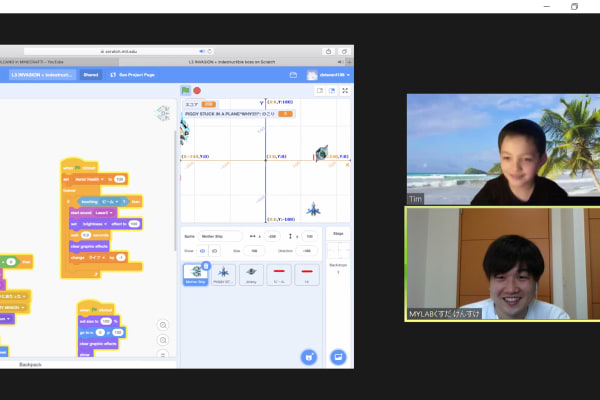Show the sprite using the eye toggle
Viewport: 600px width, 400px height.
click(x=203, y=250)
